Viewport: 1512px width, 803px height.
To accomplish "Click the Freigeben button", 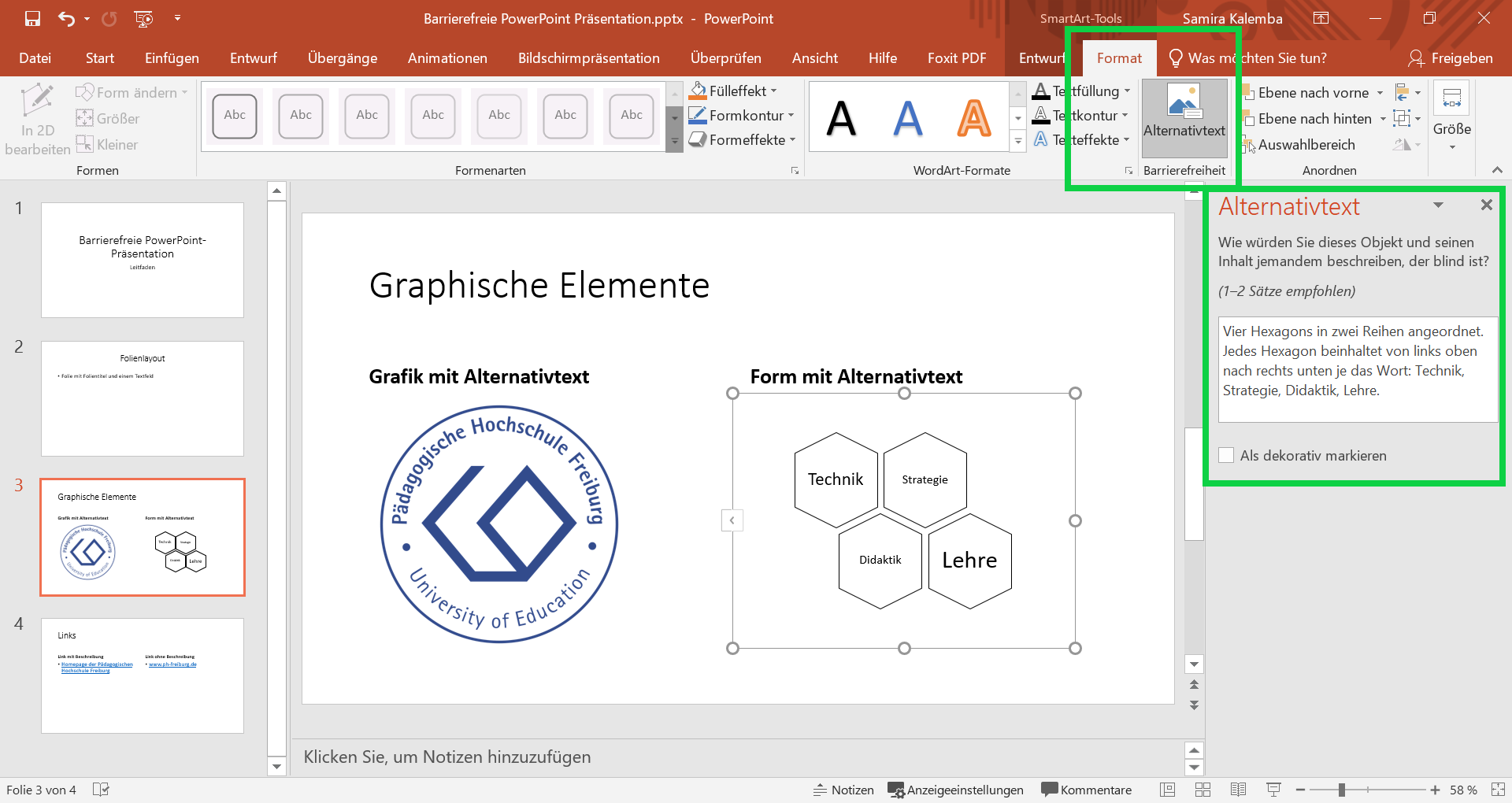I will click(x=1462, y=57).
